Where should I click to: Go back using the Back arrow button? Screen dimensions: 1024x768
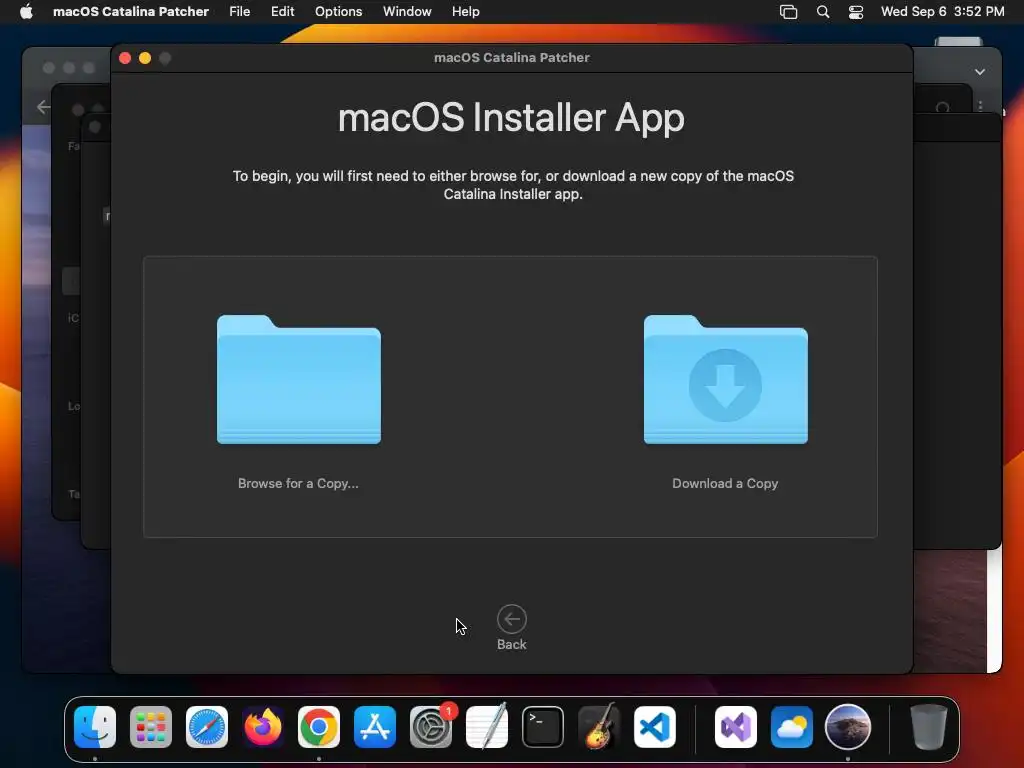pos(511,619)
